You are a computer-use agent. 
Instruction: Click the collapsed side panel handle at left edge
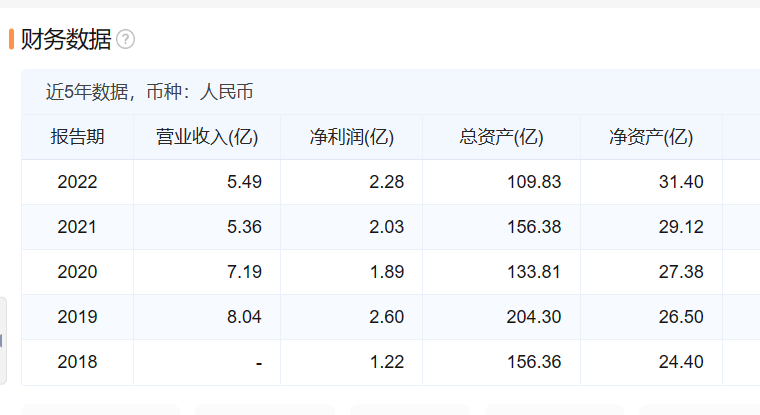click(3, 340)
